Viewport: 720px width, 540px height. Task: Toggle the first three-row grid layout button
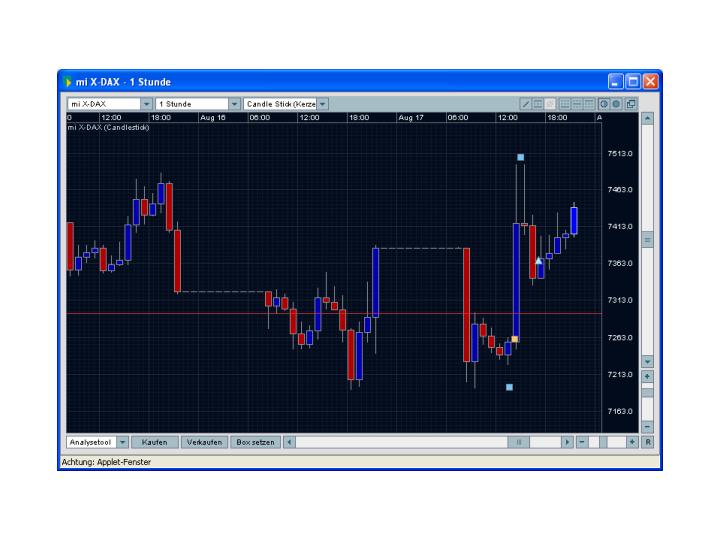click(565, 104)
